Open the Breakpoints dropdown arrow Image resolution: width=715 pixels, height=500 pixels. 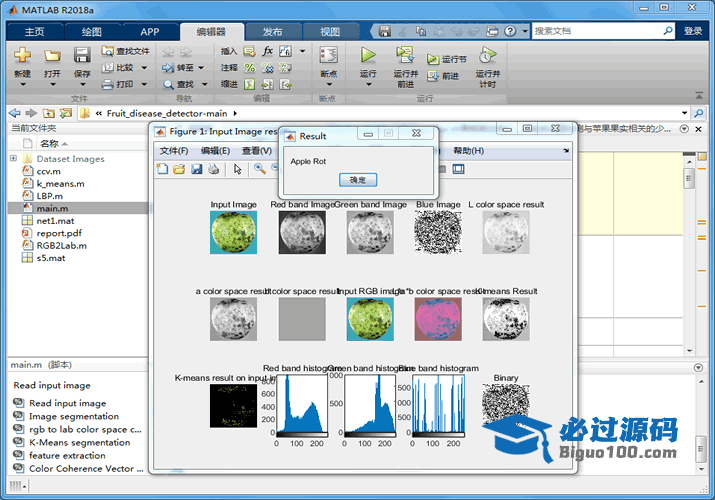pos(329,84)
